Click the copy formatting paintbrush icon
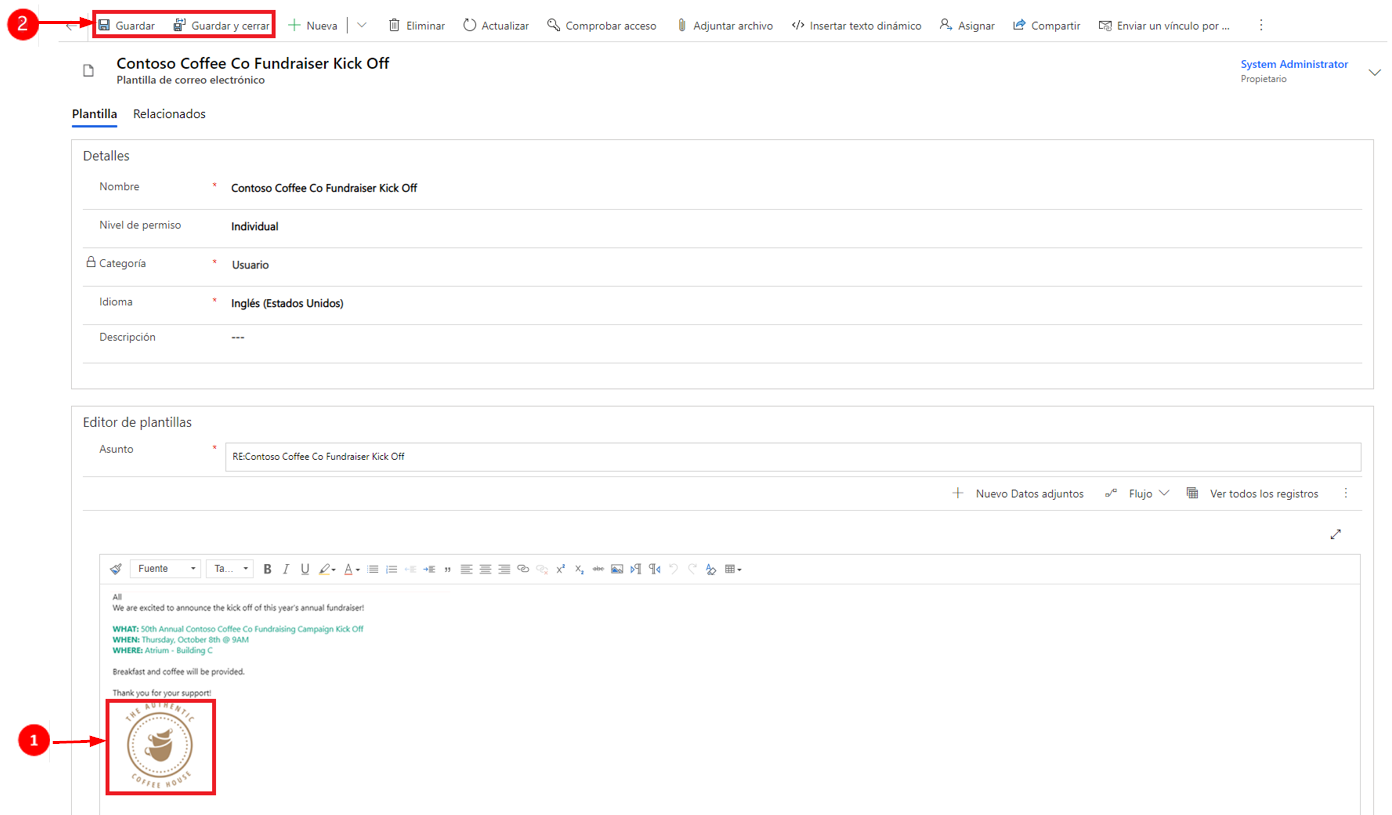This screenshot has height=815, width=1392. point(116,569)
